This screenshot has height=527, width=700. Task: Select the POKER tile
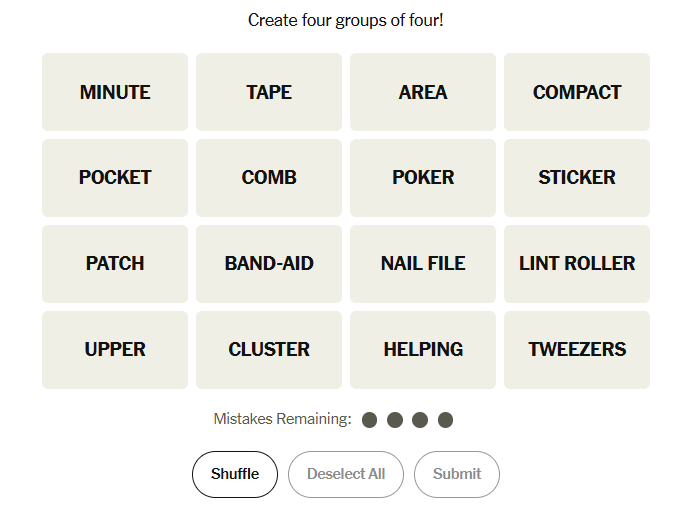point(423,178)
